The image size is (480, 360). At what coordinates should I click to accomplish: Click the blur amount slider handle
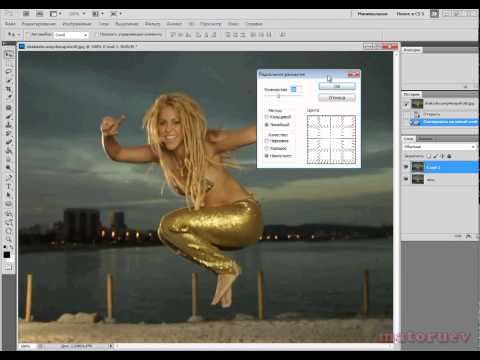point(279,96)
